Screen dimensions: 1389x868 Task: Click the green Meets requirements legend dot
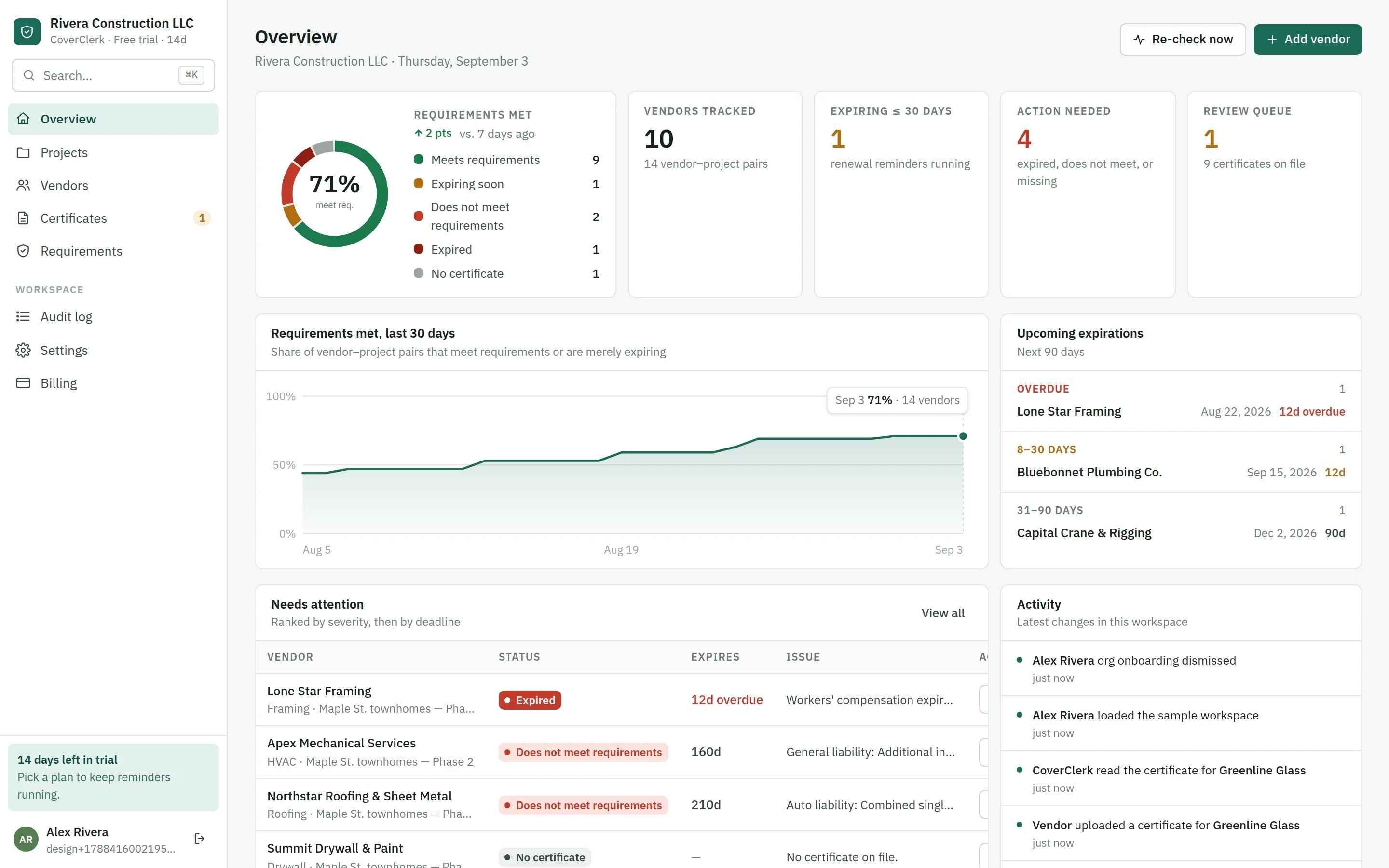point(419,160)
